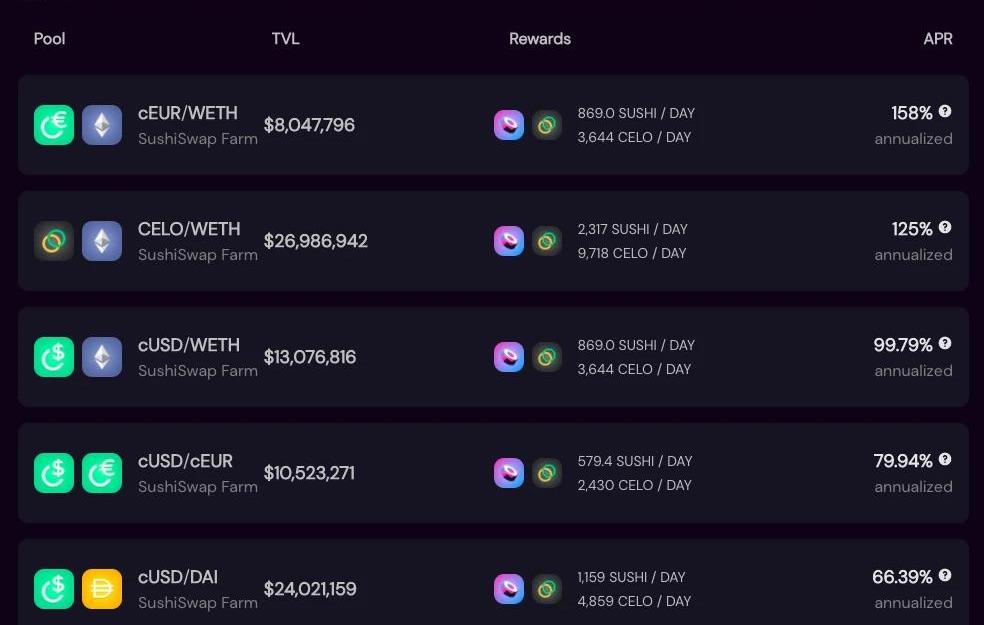The width and height of the screenshot is (984, 625).
Task: Click the help icon beside the 158% APR
Action: [x=945, y=112]
